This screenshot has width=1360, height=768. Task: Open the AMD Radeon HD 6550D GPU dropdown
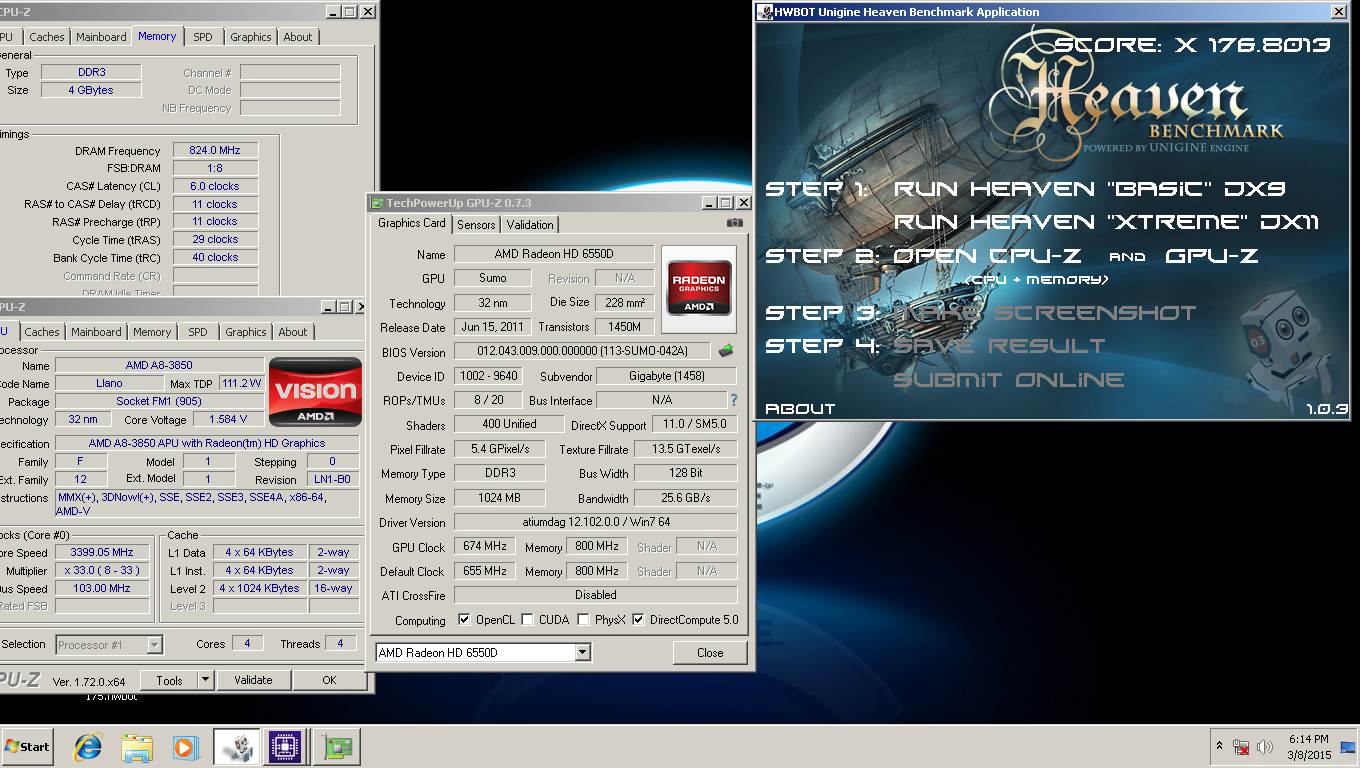click(582, 653)
